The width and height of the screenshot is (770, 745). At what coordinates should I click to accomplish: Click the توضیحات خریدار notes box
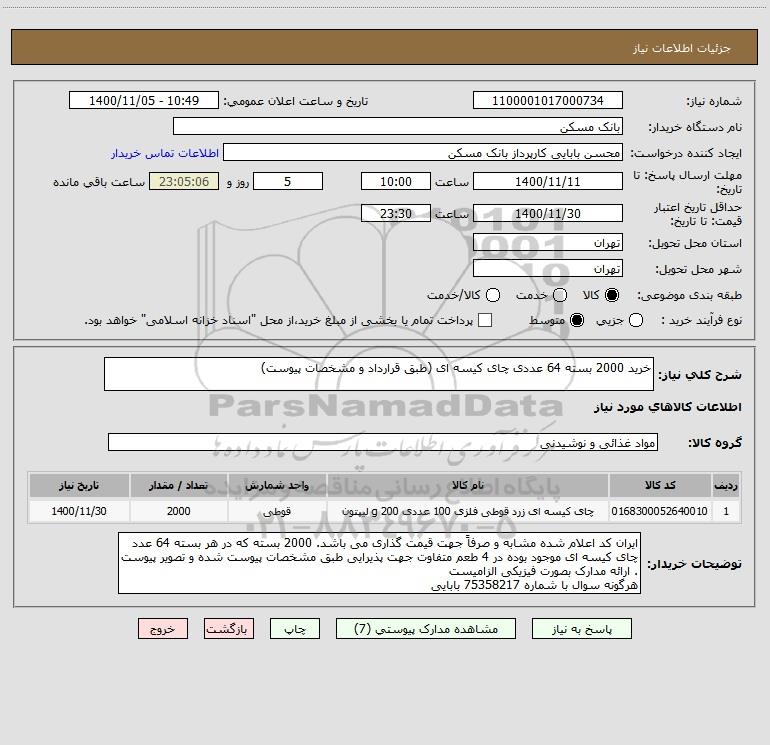380,563
